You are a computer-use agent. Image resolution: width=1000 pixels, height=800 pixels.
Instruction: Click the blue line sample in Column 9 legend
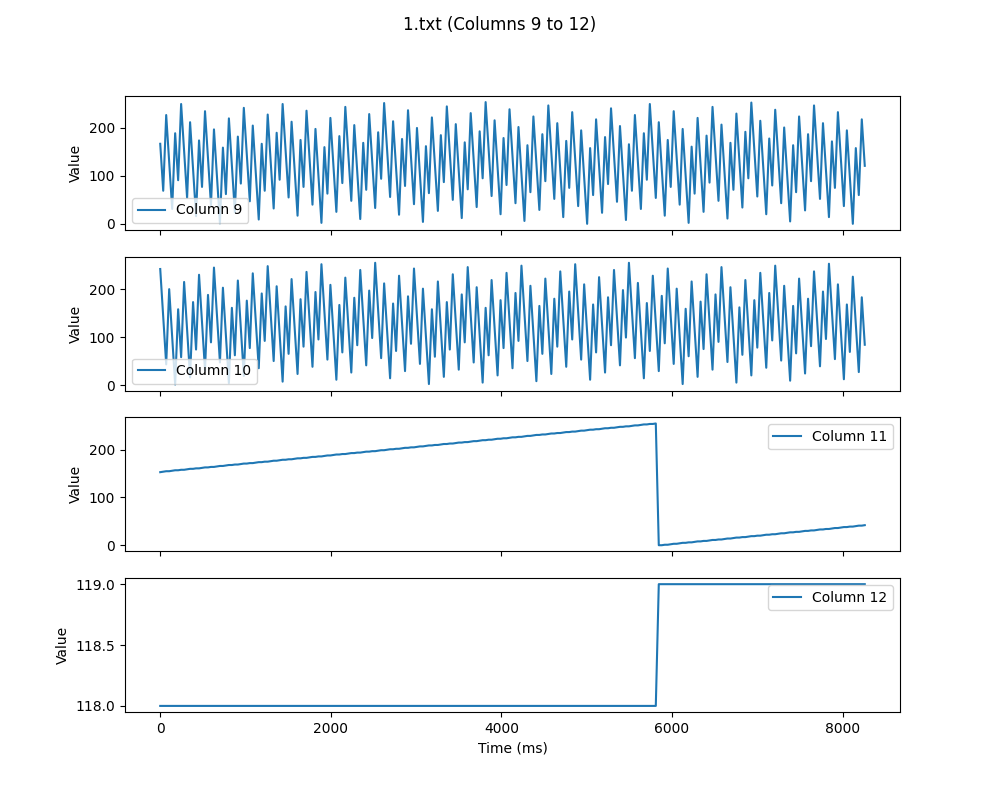tap(152, 210)
